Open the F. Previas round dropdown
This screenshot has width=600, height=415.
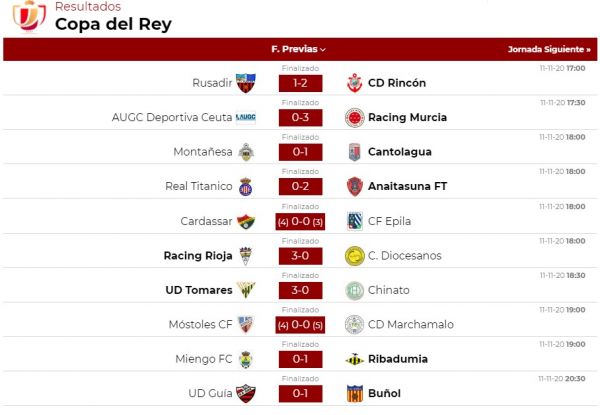(x=299, y=49)
